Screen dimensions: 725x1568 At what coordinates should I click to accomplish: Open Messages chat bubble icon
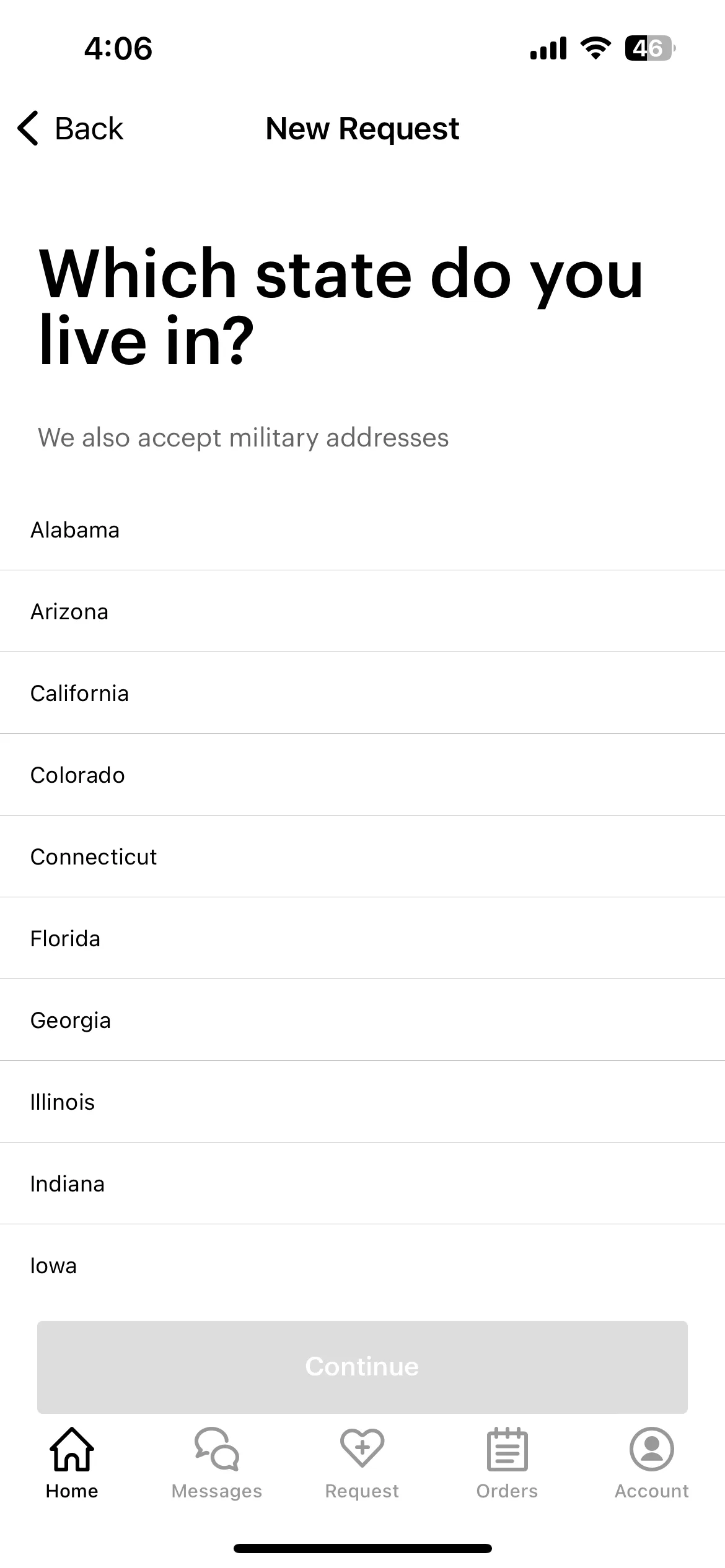pyautogui.click(x=216, y=1449)
